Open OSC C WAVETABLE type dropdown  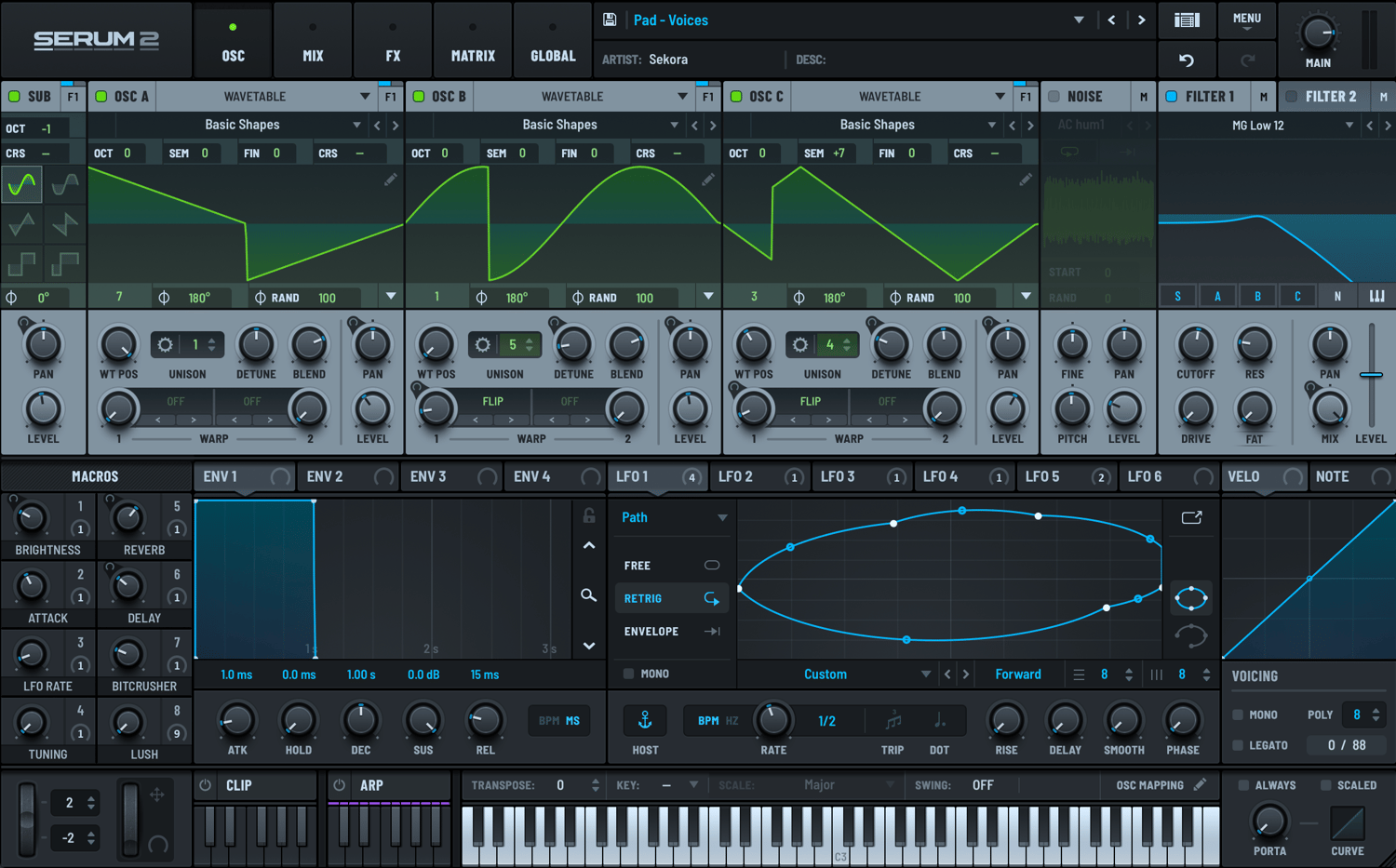tap(903, 97)
